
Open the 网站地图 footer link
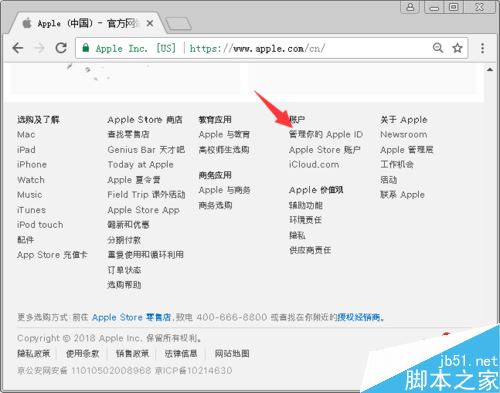click(232, 354)
